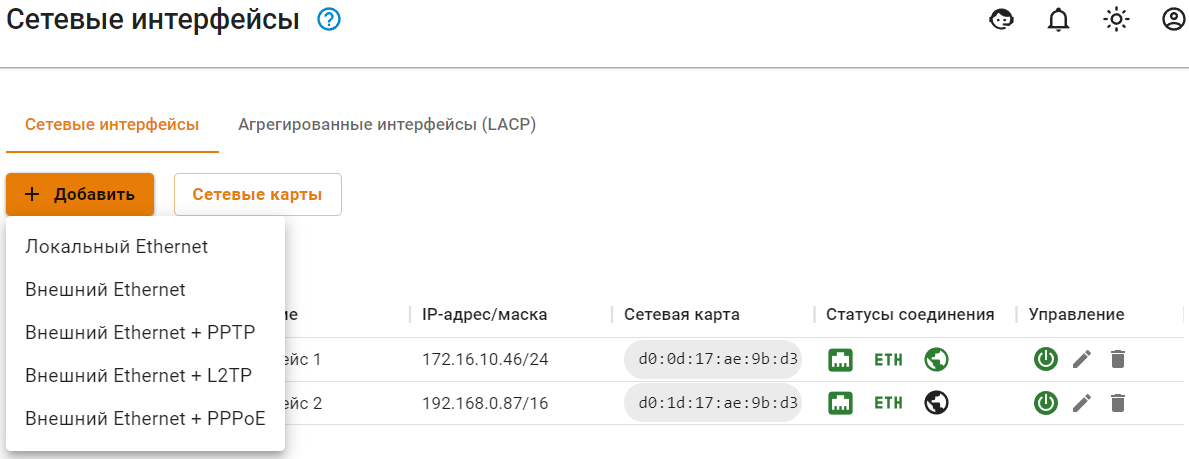Open the Сетевые карты button
Image resolution: width=1189 pixels, height=459 pixels.
pos(257,194)
